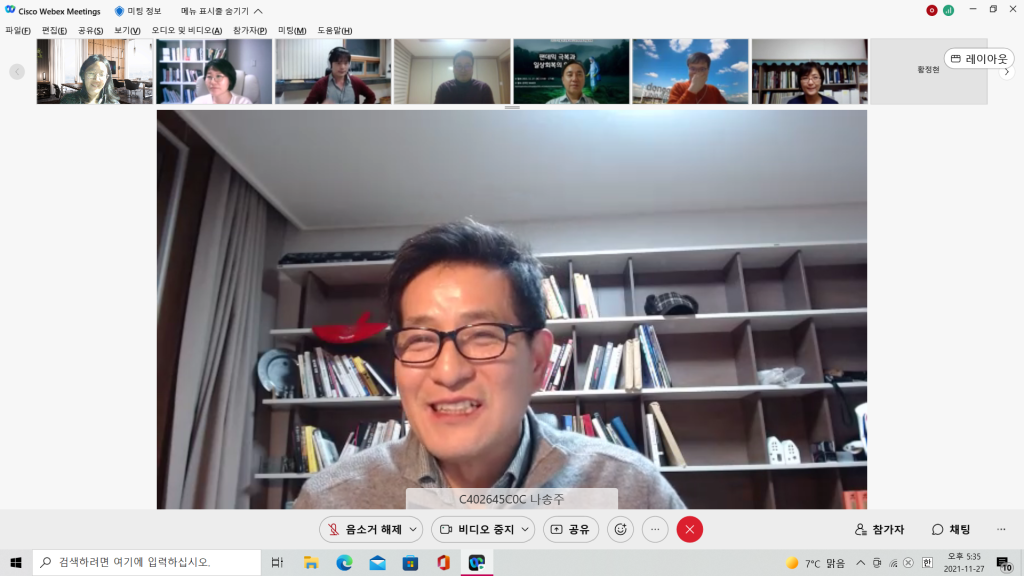This screenshot has height=576, width=1024.
Task: Open 미팅 정보 meeting info
Action: 138,11
